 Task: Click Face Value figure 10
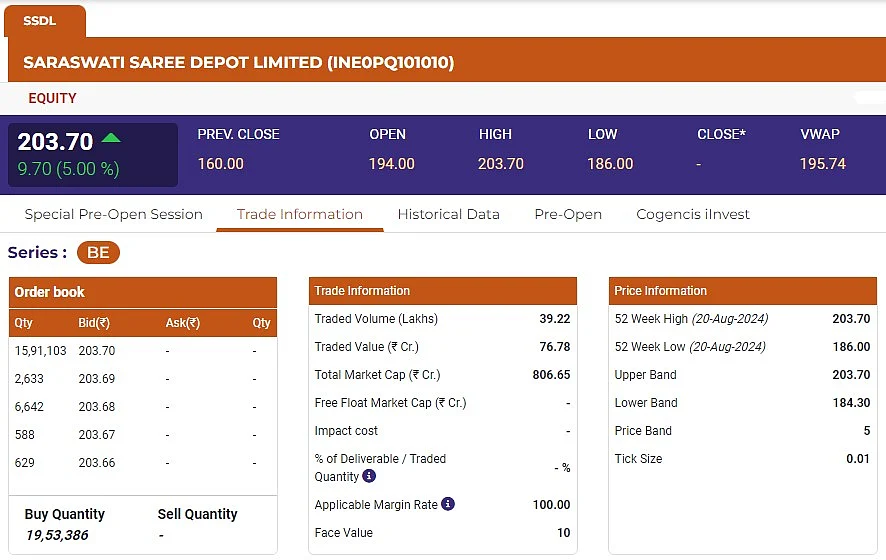tap(563, 532)
